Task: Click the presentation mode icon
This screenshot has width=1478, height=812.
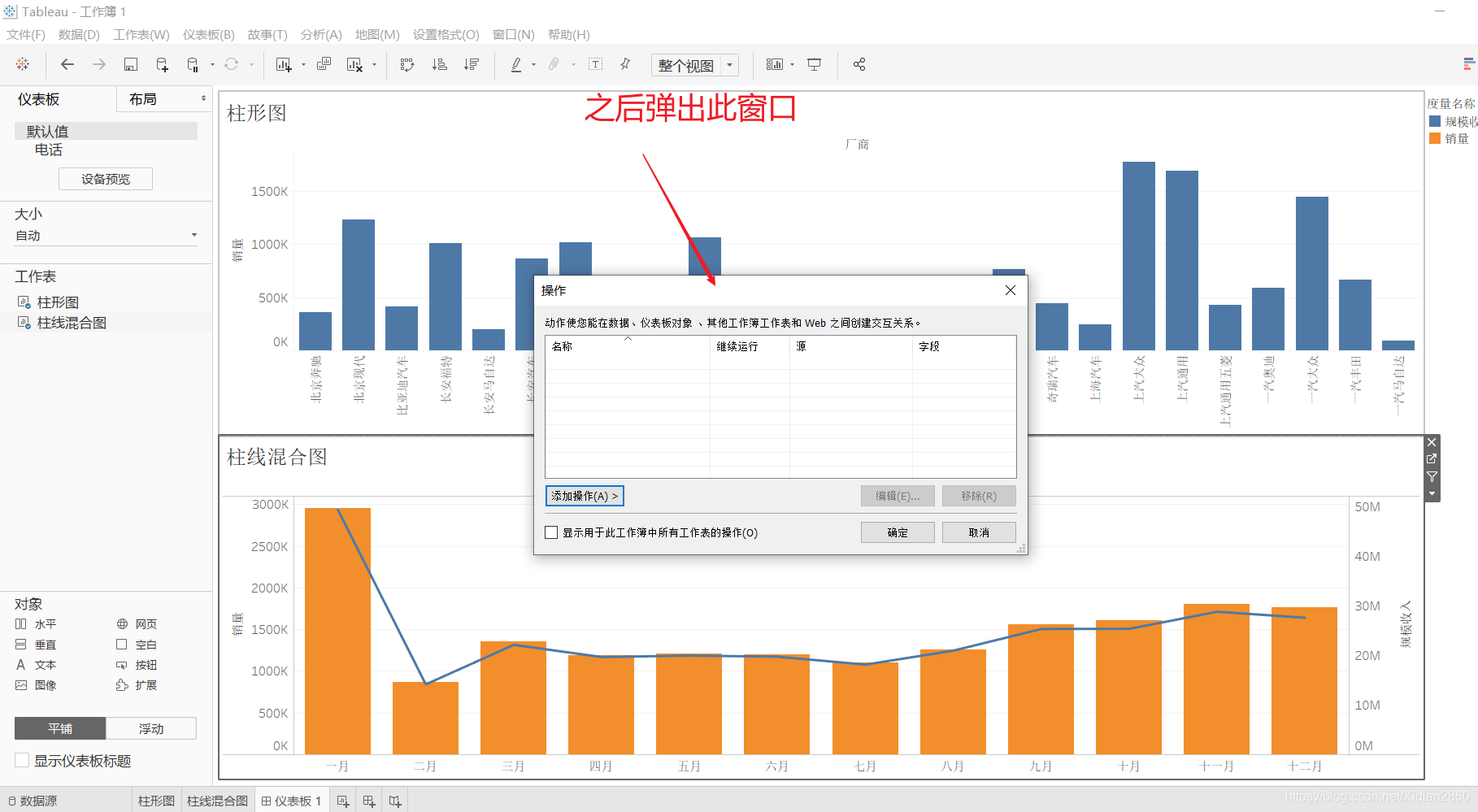Action: (814, 64)
